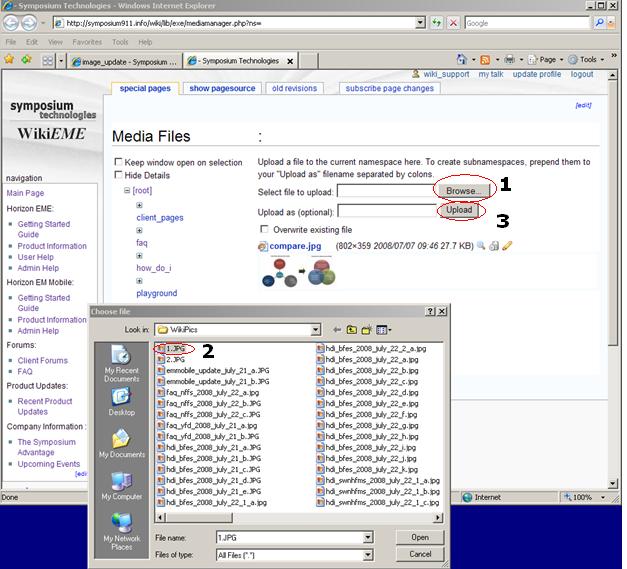
Task: Check Overwrite existing file checkbox
Action: [x=264, y=229]
